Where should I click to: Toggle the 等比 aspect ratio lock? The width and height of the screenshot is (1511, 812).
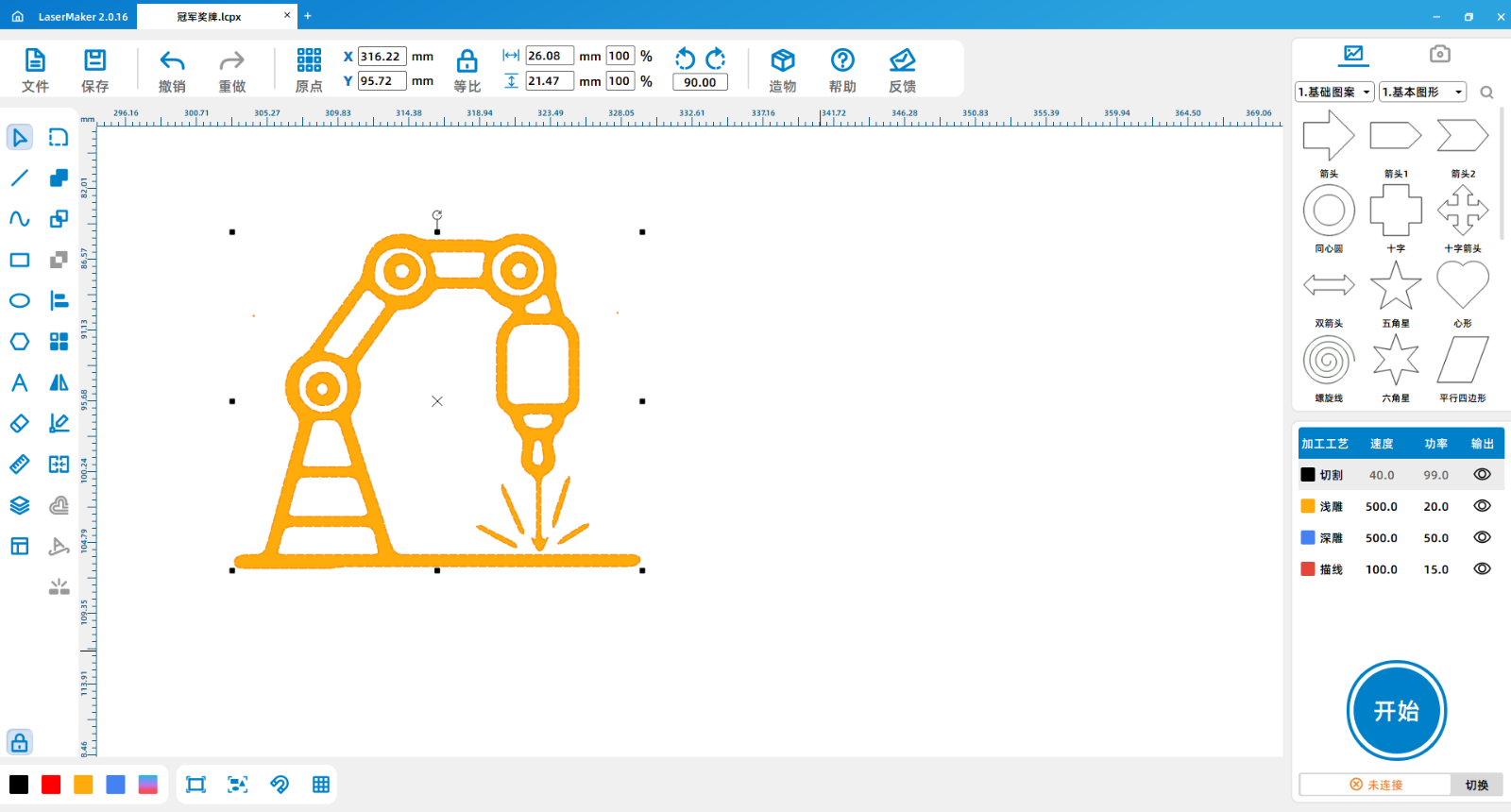coord(467,62)
